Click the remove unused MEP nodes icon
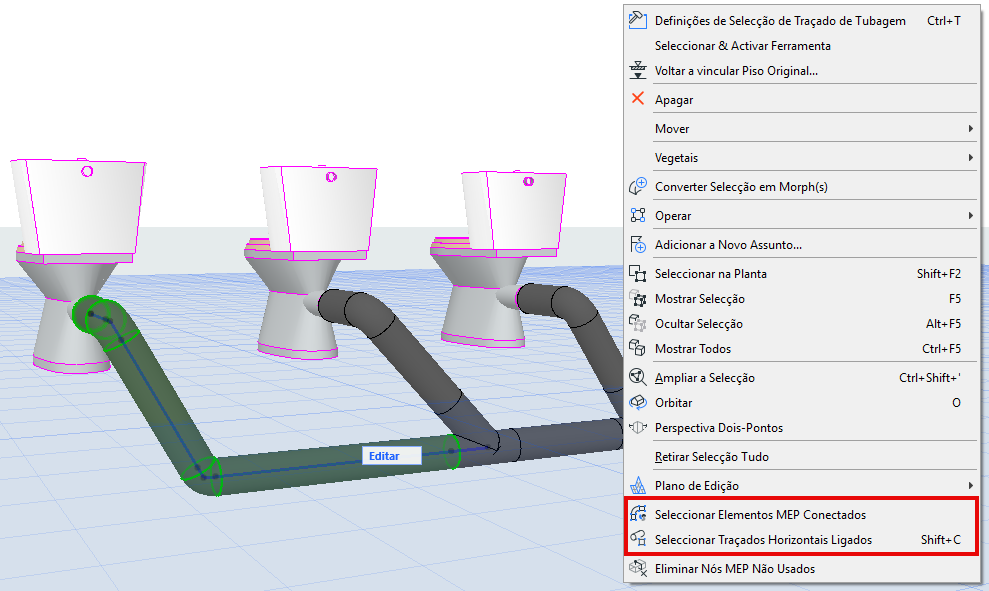 [638, 568]
